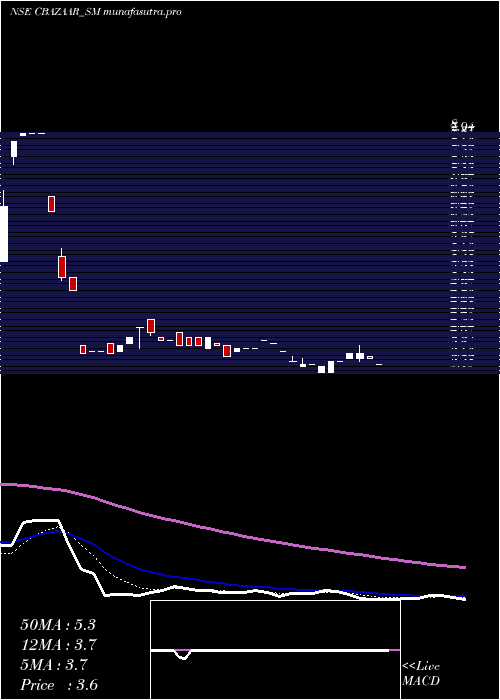Screen dimensions: 500x700
Task: Click the 12MA : 3.7 label
Action: pyautogui.click(x=58, y=645)
